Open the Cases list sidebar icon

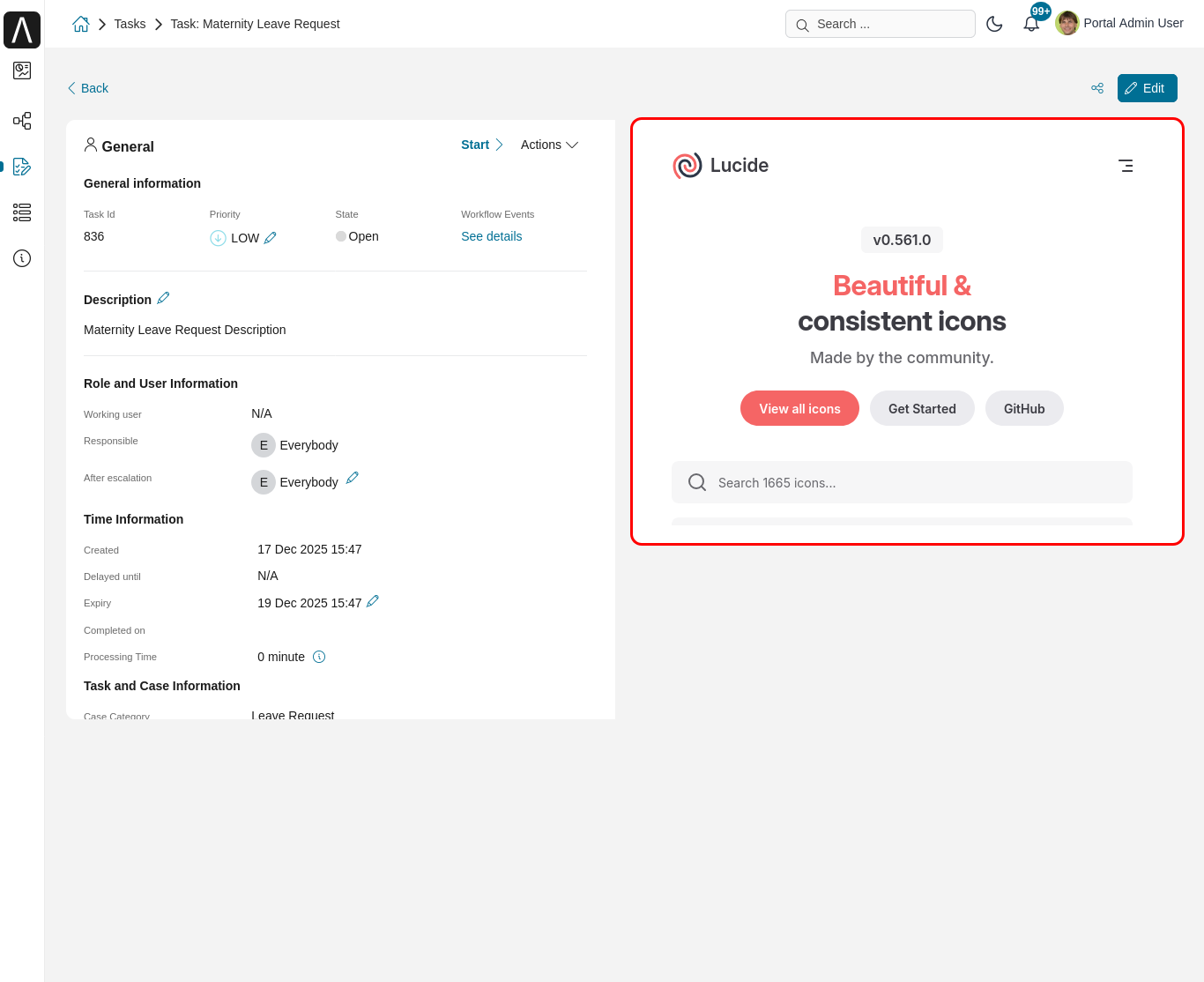point(22,212)
